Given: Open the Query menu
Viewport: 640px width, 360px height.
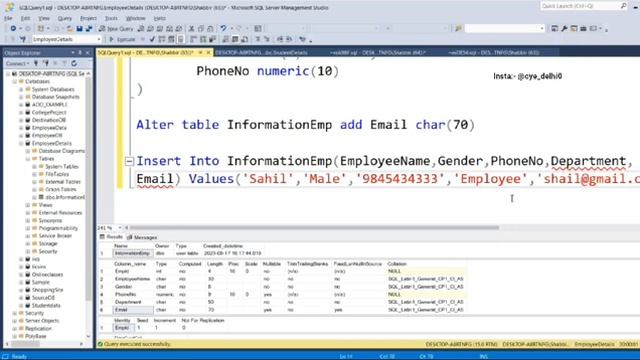Looking at the screenshot, I should click(x=64, y=18).
